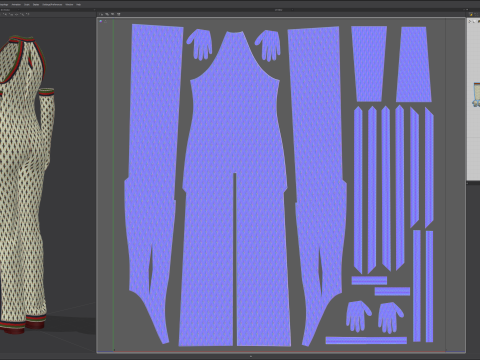
Task: Click the last icon in UV window toolbar
Action: pos(118,14)
